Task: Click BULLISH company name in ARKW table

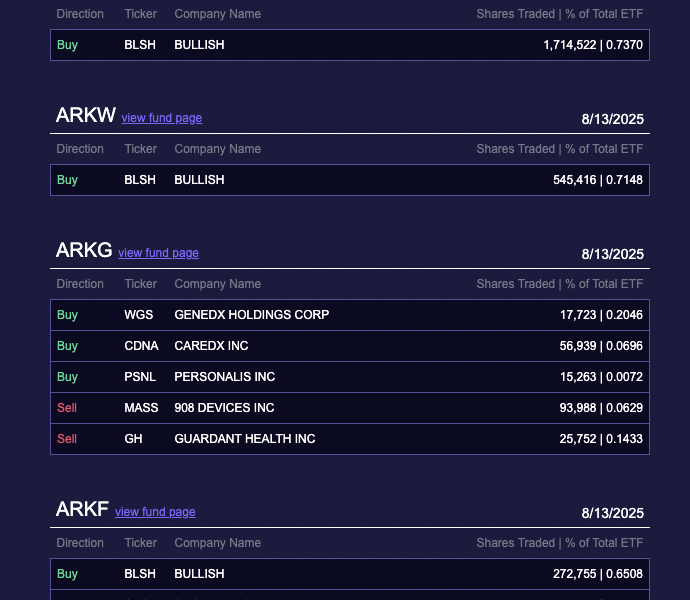Action: 199,180
